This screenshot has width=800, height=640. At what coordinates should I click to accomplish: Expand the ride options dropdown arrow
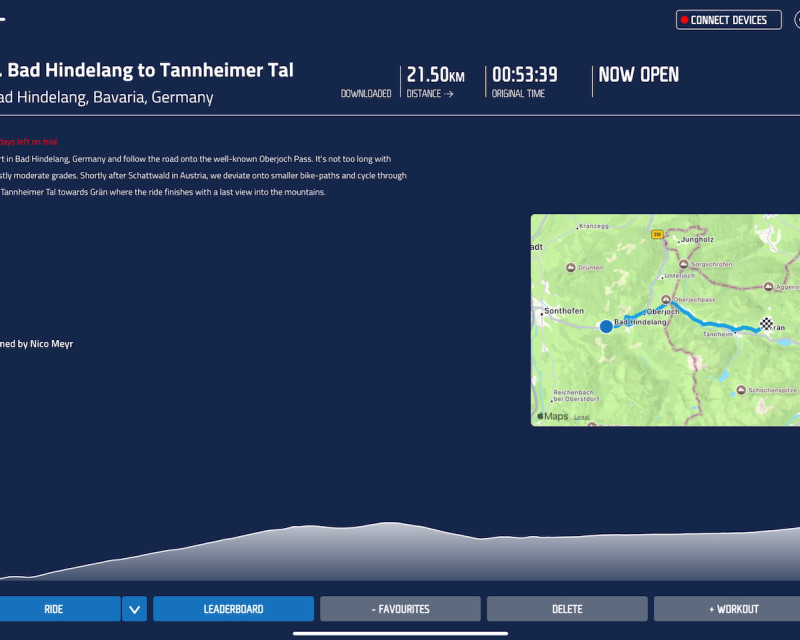(134, 609)
